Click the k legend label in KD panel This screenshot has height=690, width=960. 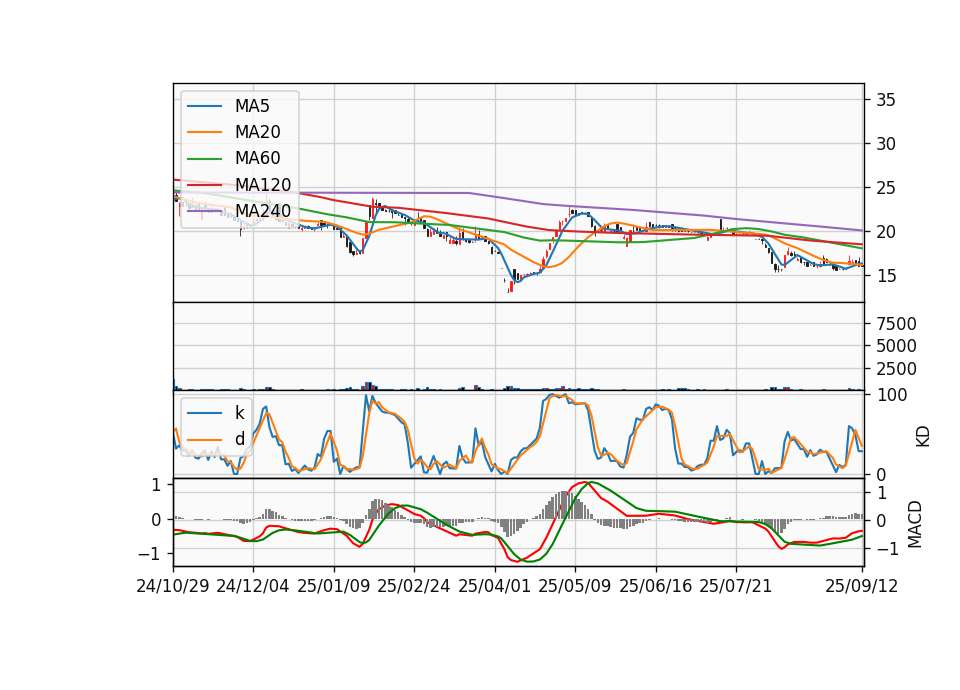[240, 413]
